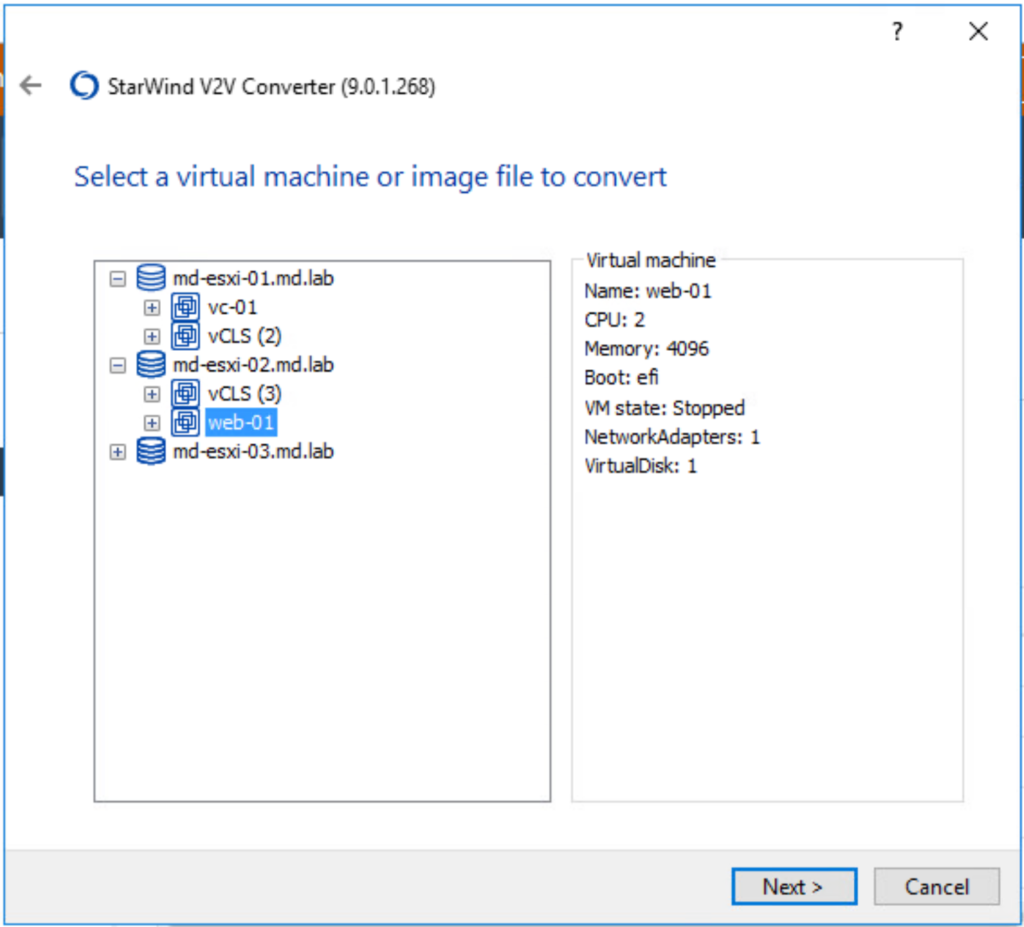1024x927 pixels.
Task: Click the 'NetworkAdapters: 1' detail line
Action: [672, 436]
